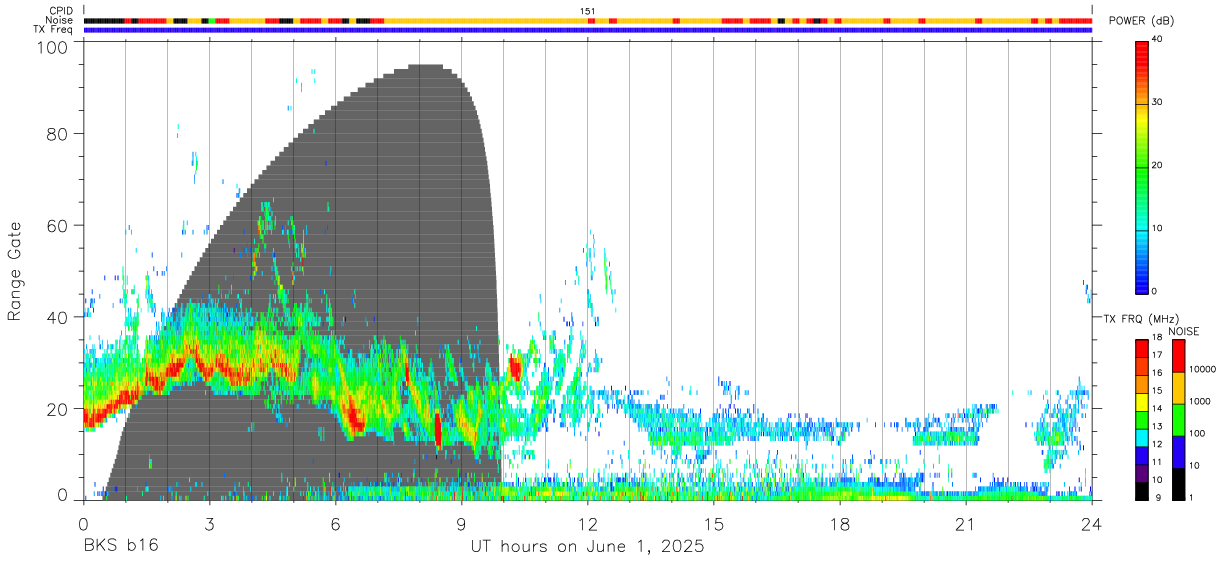The width and height of the screenshot is (1228, 567).
Task: Pick the black segment of the TX FRQ color bar
Action: click(1142, 490)
